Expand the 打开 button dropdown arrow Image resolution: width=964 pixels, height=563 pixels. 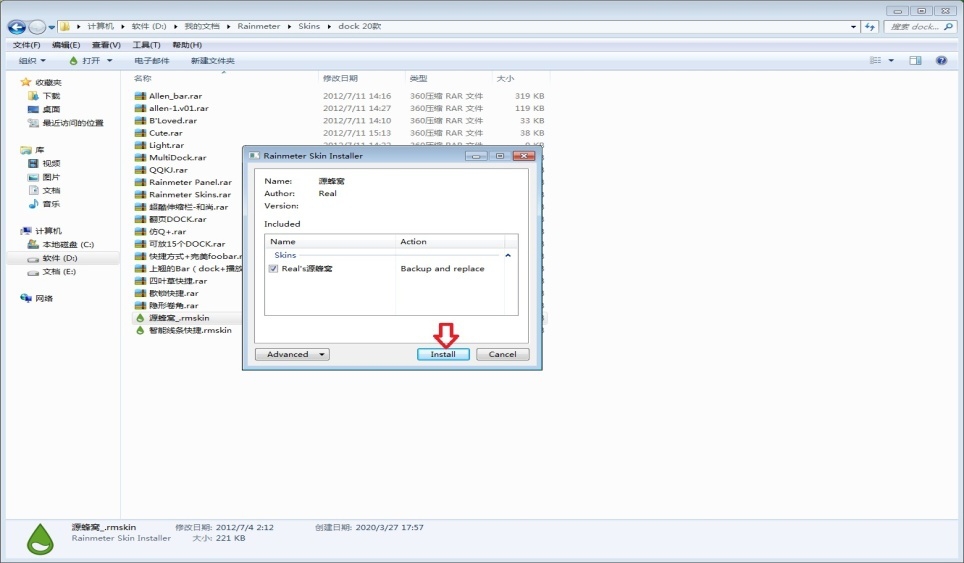click(109, 61)
